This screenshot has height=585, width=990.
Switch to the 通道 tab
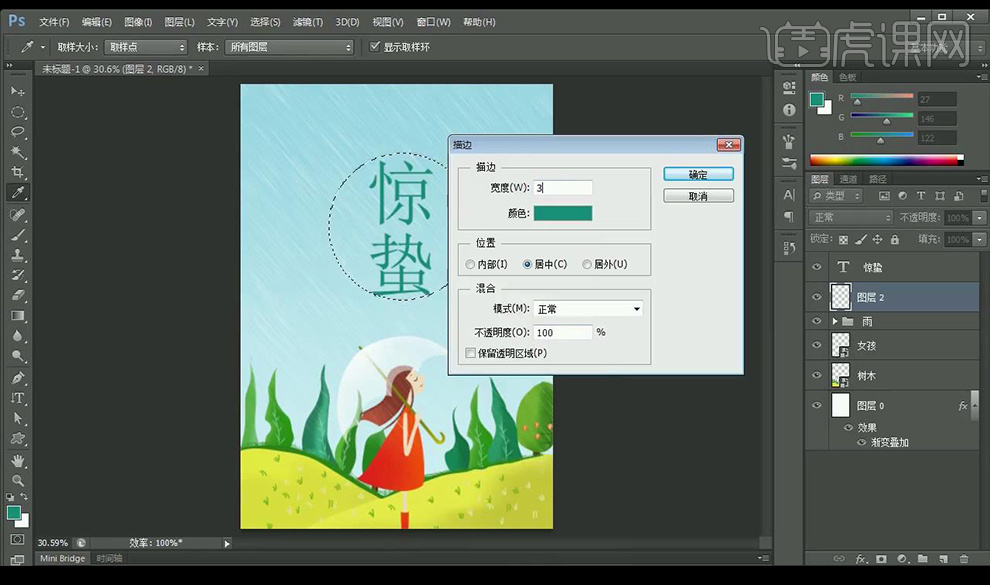[848, 179]
